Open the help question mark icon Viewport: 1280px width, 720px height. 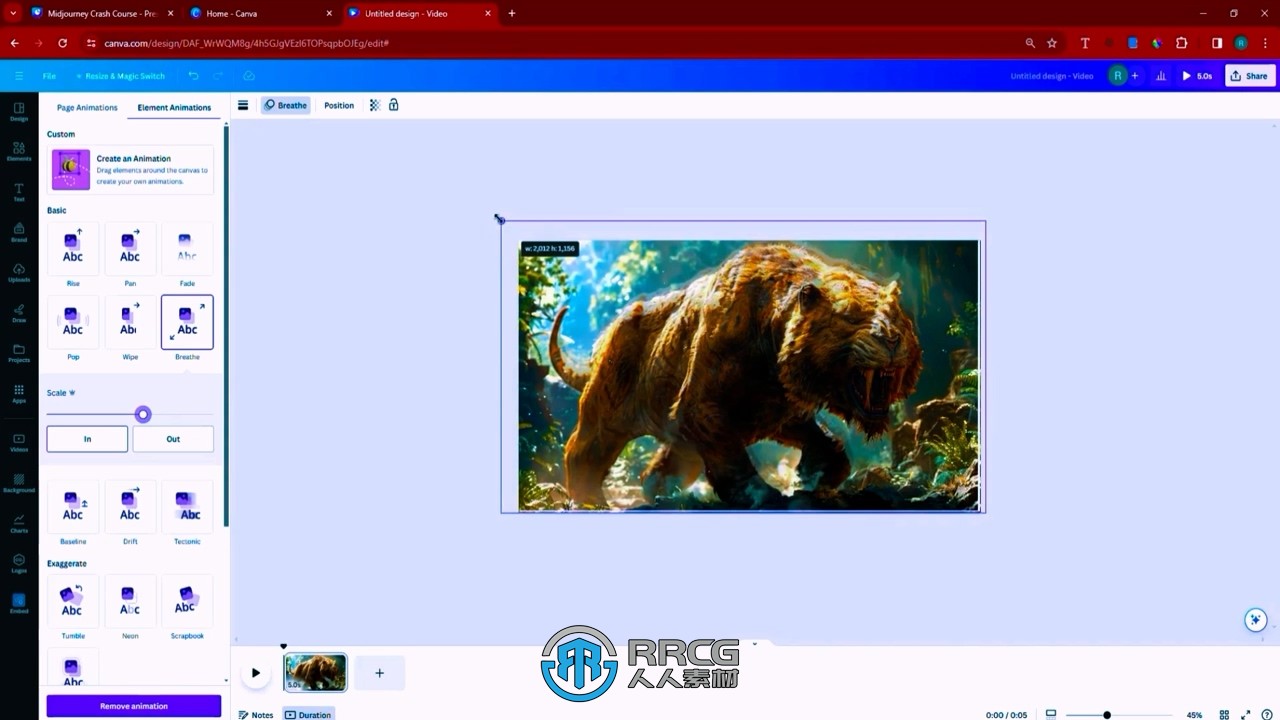[x=1266, y=715]
